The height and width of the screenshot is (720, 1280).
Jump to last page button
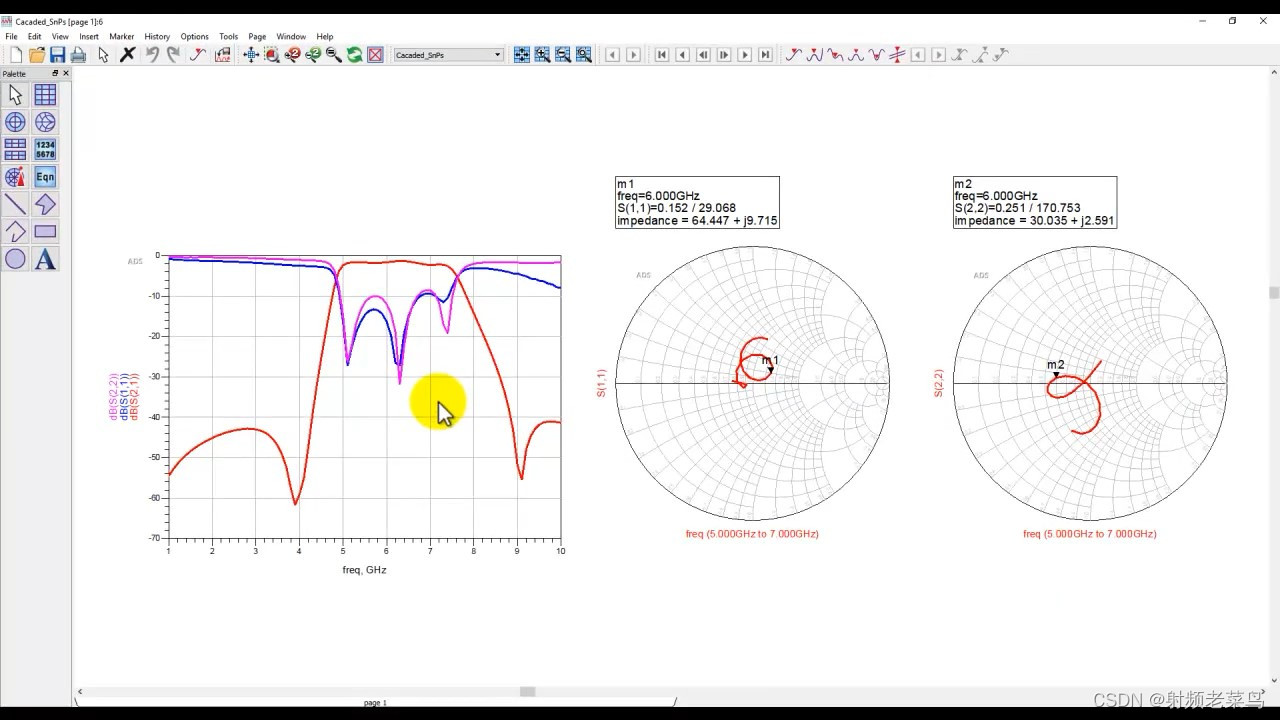pyautogui.click(x=765, y=55)
